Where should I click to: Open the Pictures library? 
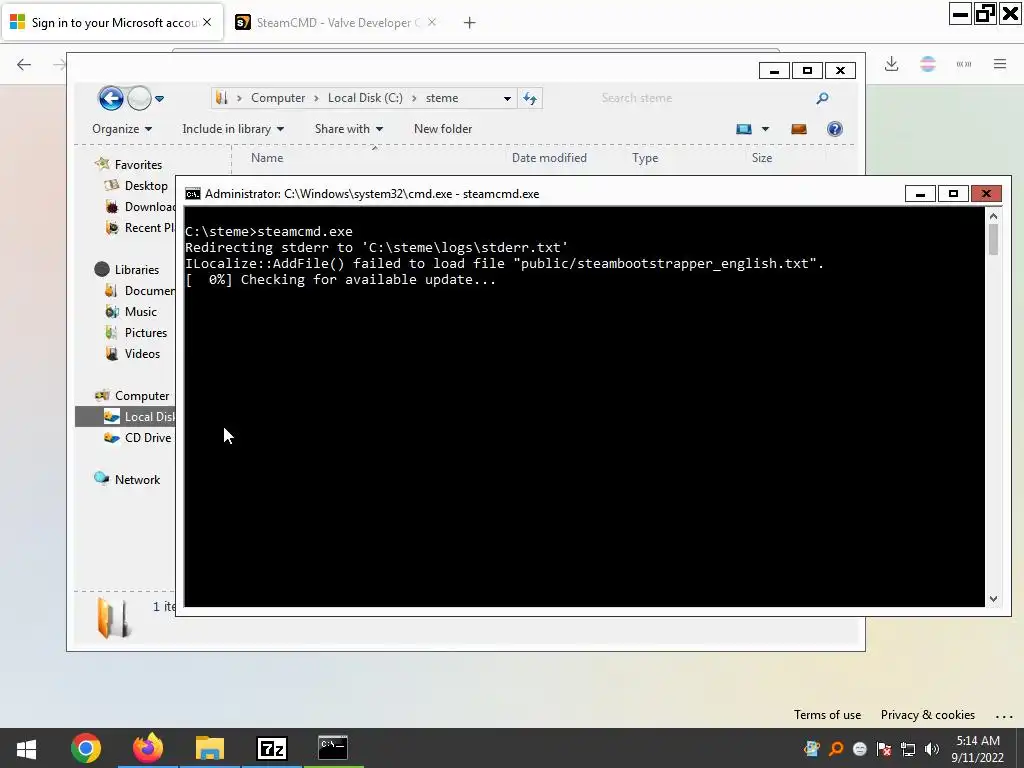pos(146,332)
